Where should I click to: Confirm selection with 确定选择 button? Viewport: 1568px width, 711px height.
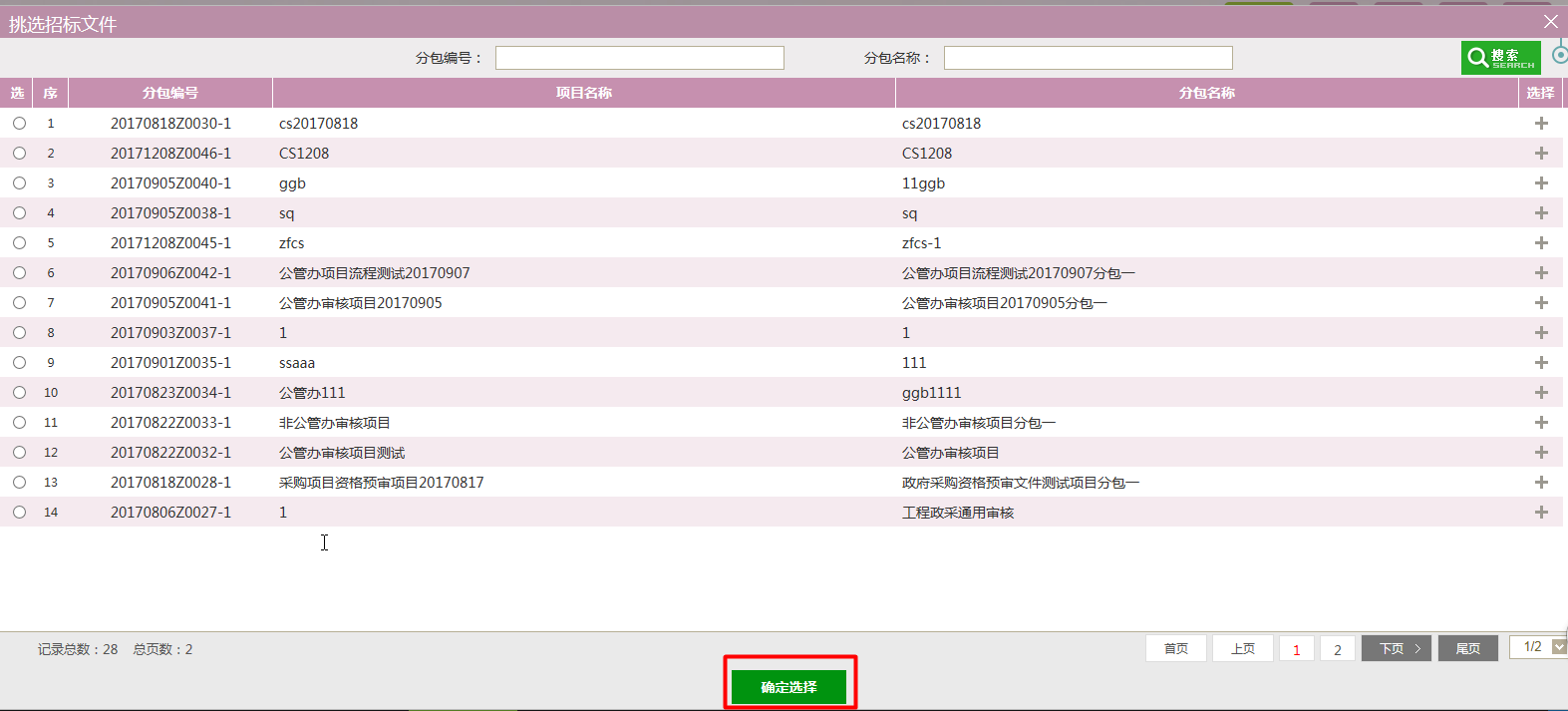(x=788, y=687)
